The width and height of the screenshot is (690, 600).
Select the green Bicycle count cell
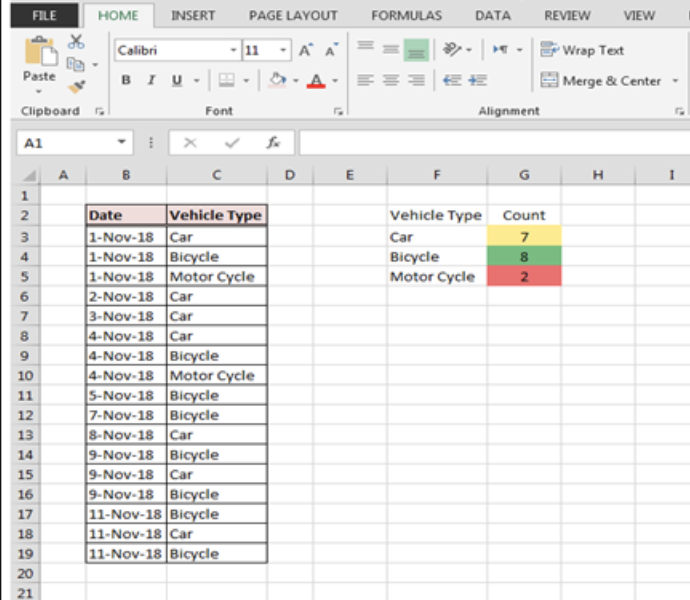[x=524, y=257]
